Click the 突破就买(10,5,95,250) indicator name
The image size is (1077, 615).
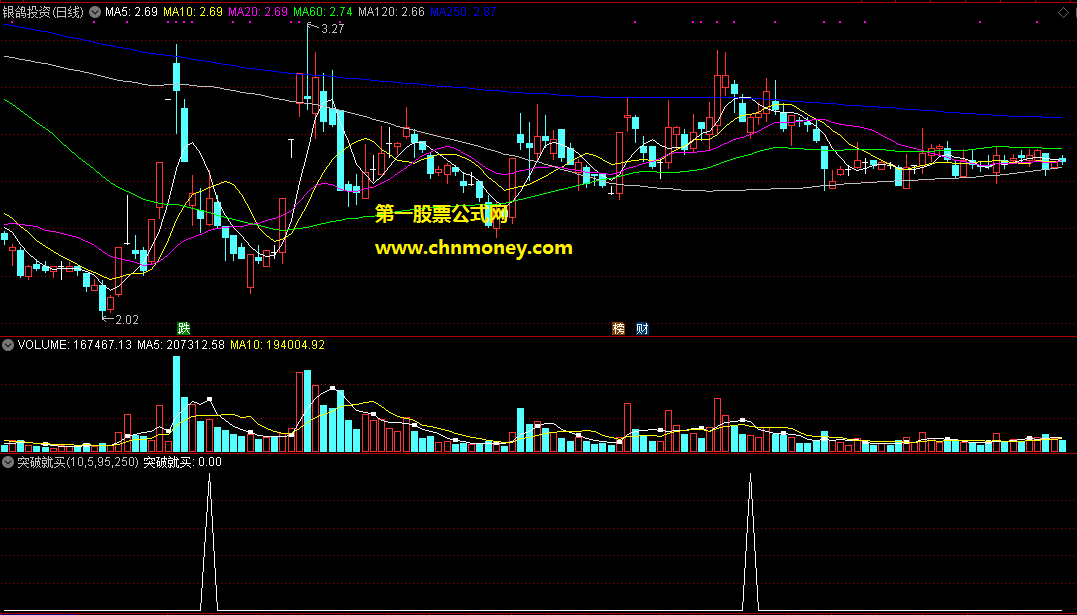[78, 462]
